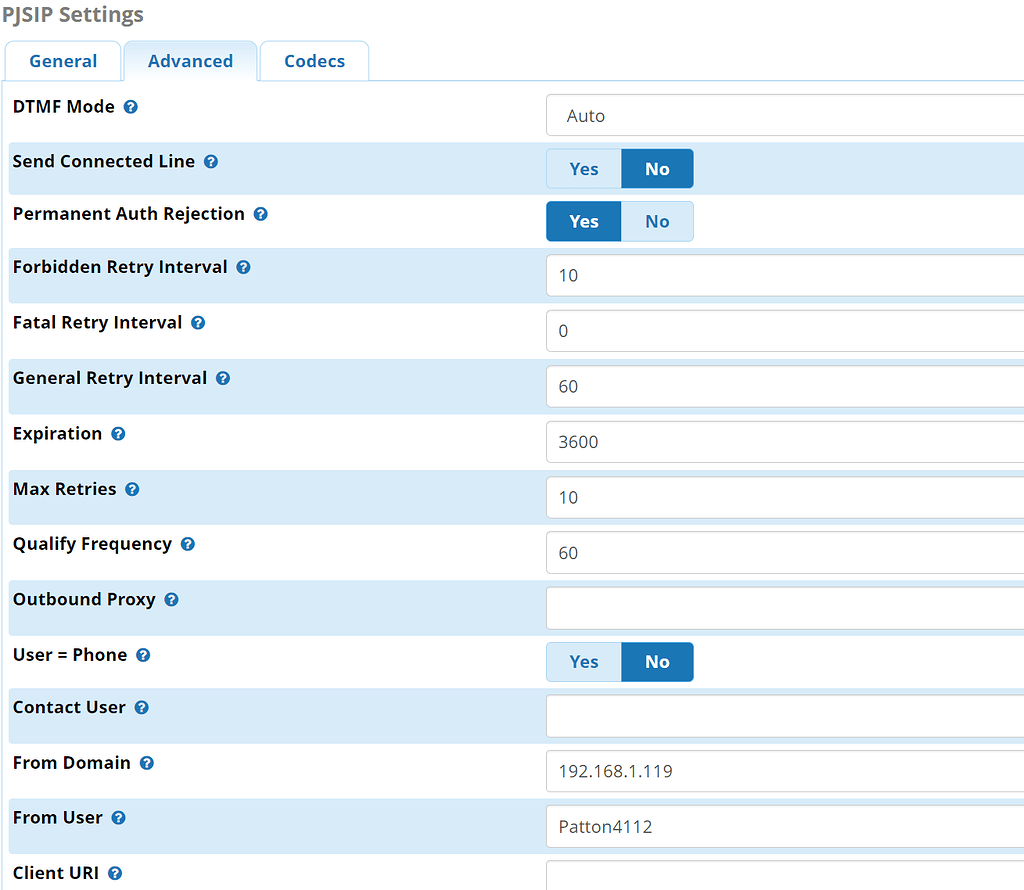The height and width of the screenshot is (890, 1024).
Task: Click the Max Retries question mark icon
Action: pyautogui.click(x=132, y=489)
